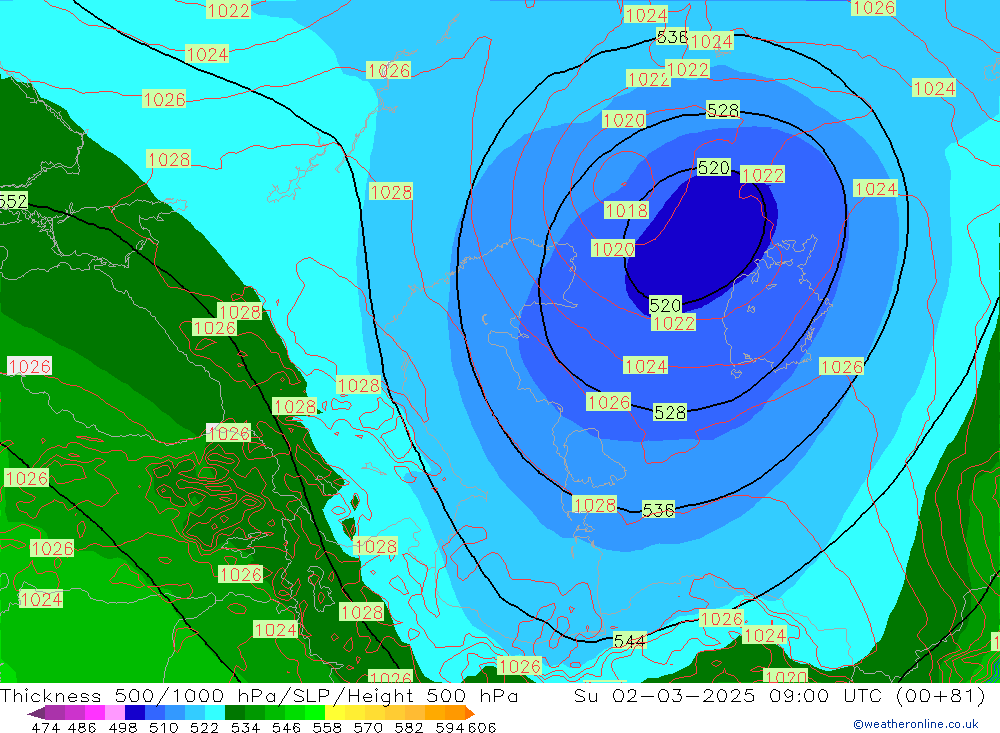Click the 558 legend value
This screenshot has height=733, width=1000.
327,727
